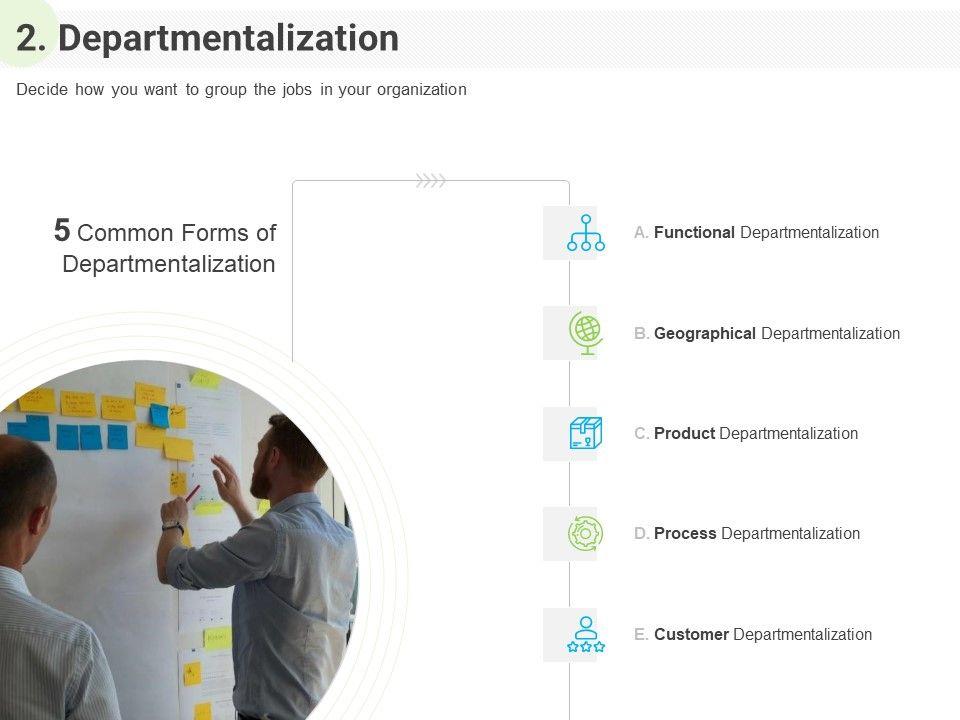Viewport: 960px width, 720px height.
Task: Click the '2. Departmentalization' slide title
Action: click(208, 38)
